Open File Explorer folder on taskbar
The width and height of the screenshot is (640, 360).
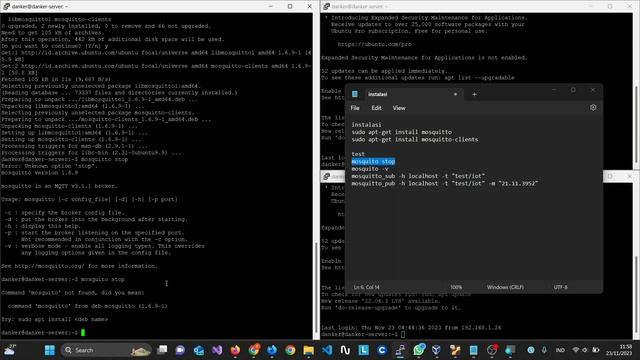[x=309, y=350]
